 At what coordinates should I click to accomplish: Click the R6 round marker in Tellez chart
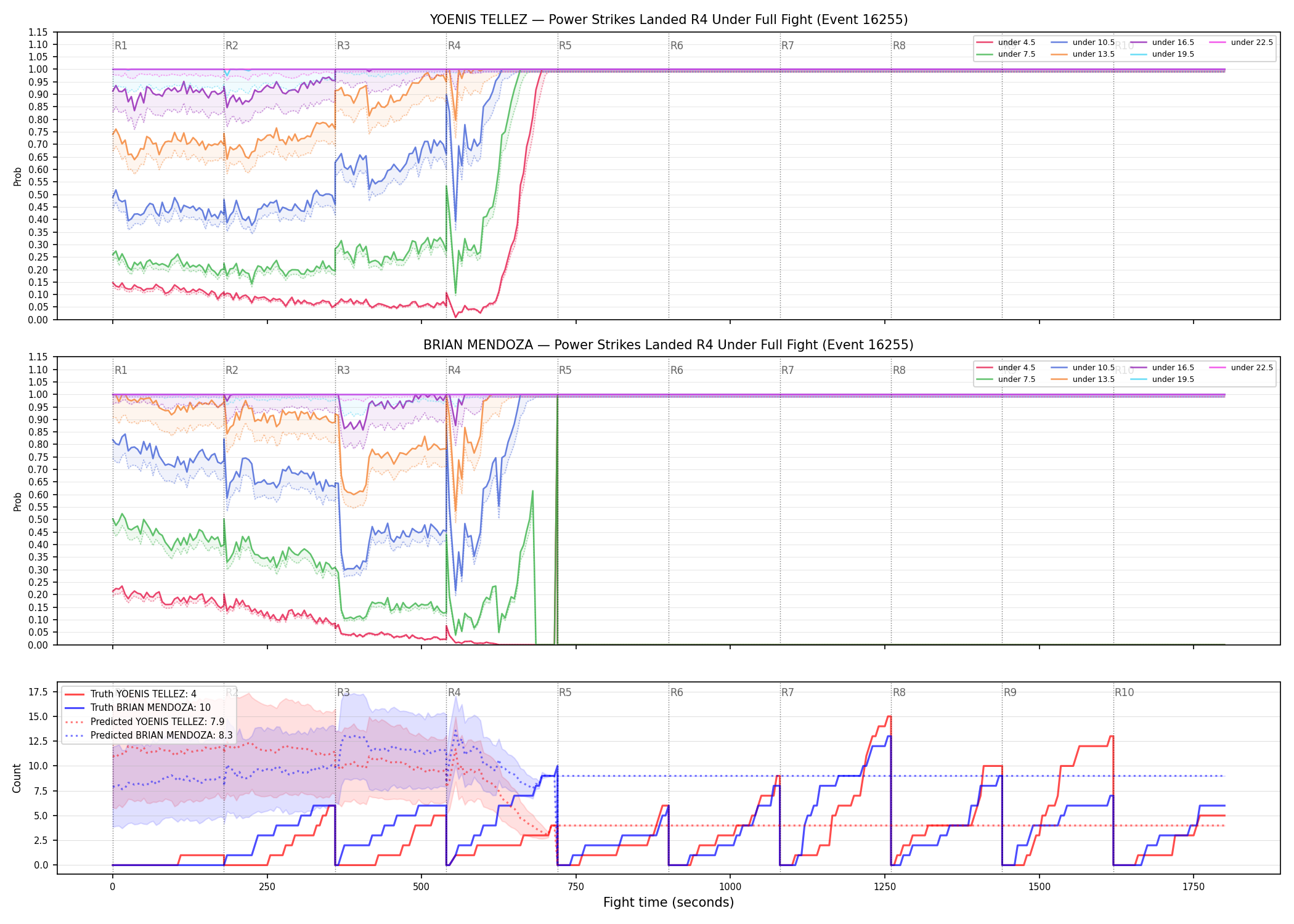677,46
